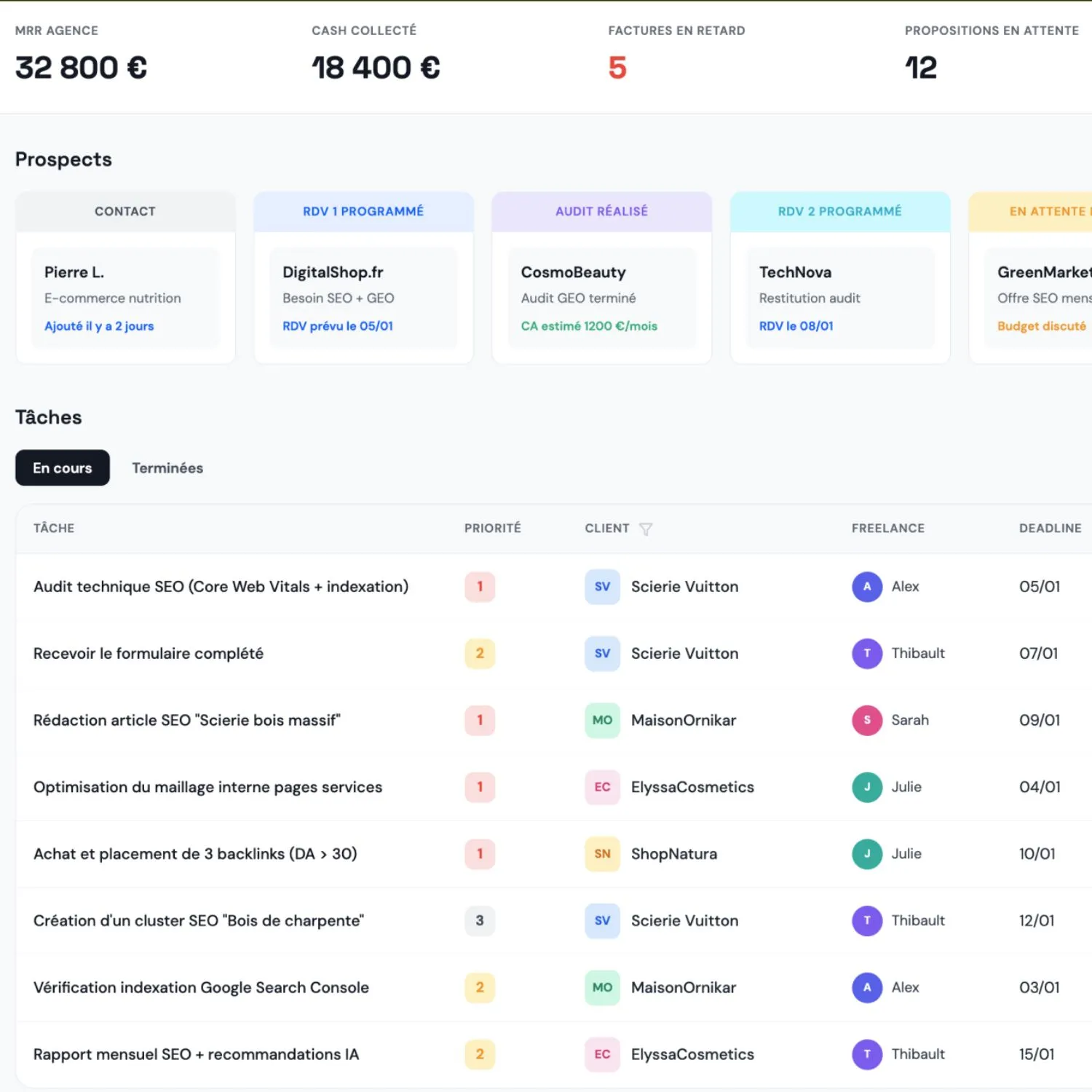Click the EC badge for ElyssaCosmetics

(602, 787)
